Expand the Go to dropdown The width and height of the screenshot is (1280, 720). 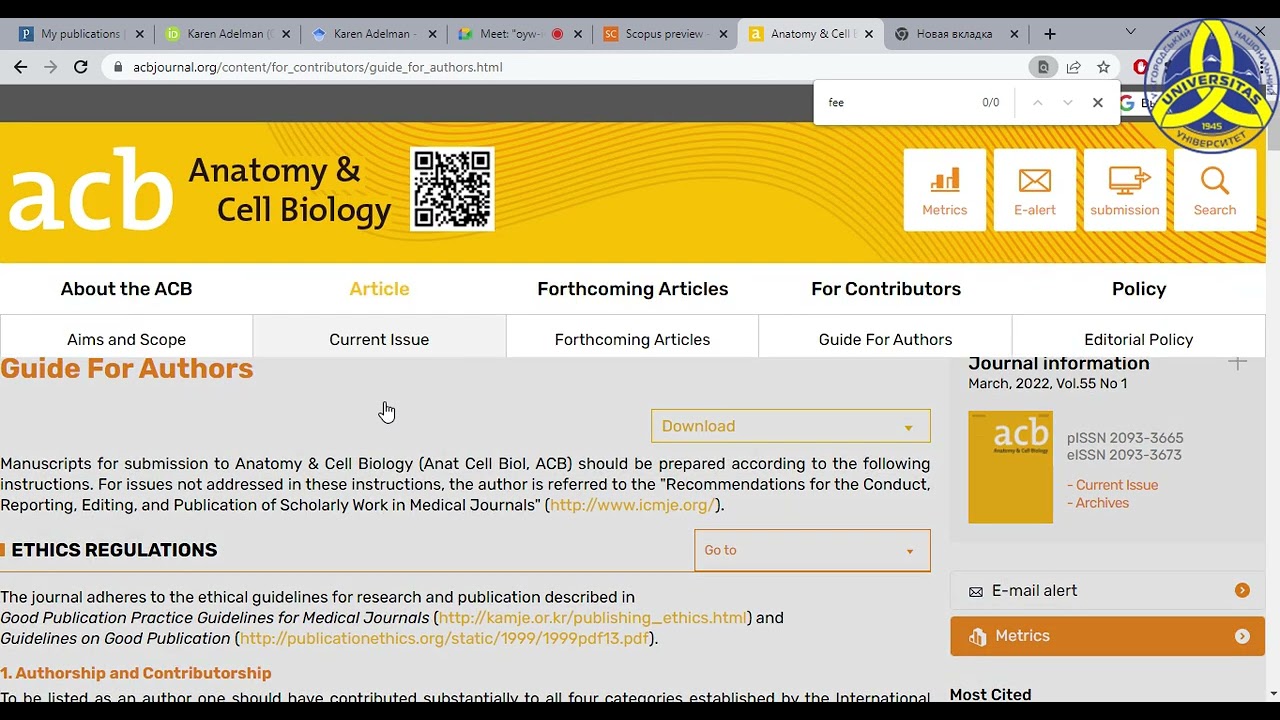(x=812, y=550)
